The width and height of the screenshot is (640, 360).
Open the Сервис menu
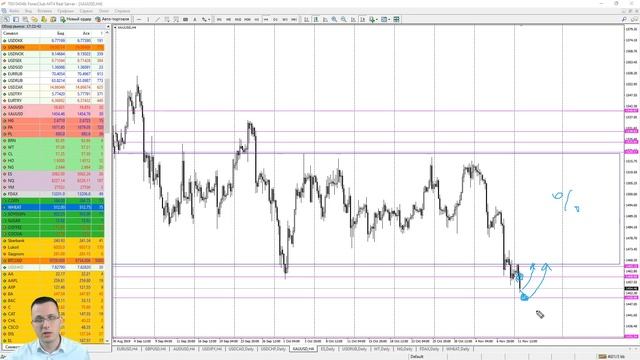point(86,11)
